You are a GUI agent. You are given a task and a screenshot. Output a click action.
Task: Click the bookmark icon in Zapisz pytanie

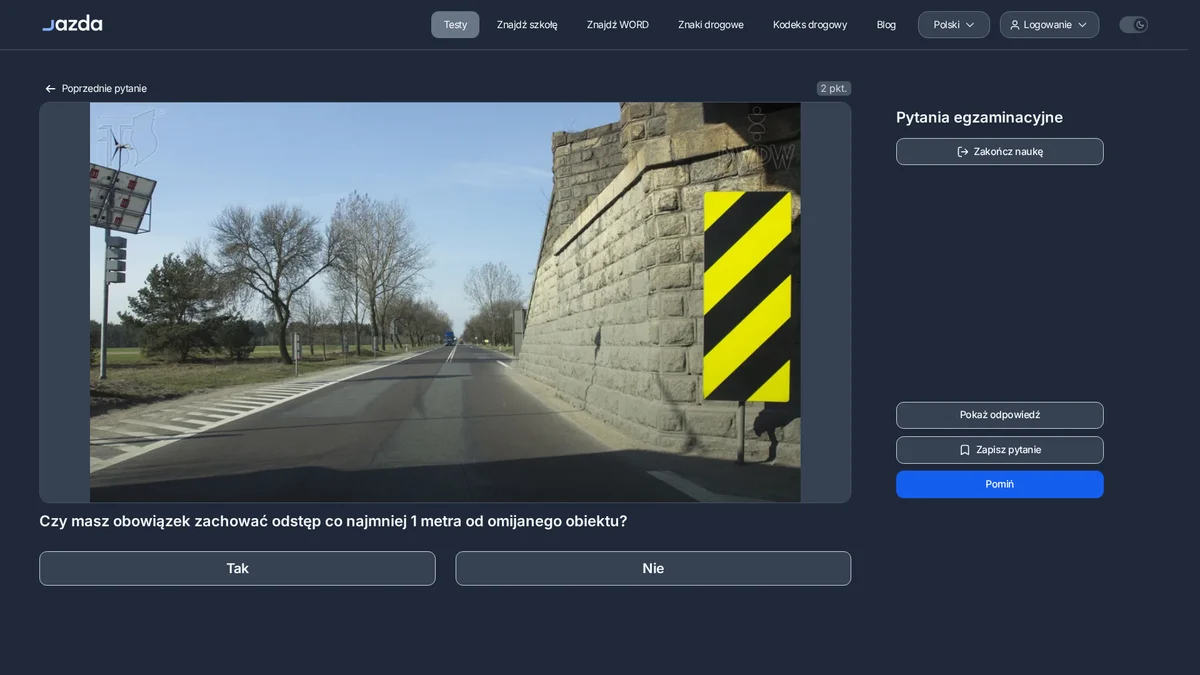[x=965, y=450]
